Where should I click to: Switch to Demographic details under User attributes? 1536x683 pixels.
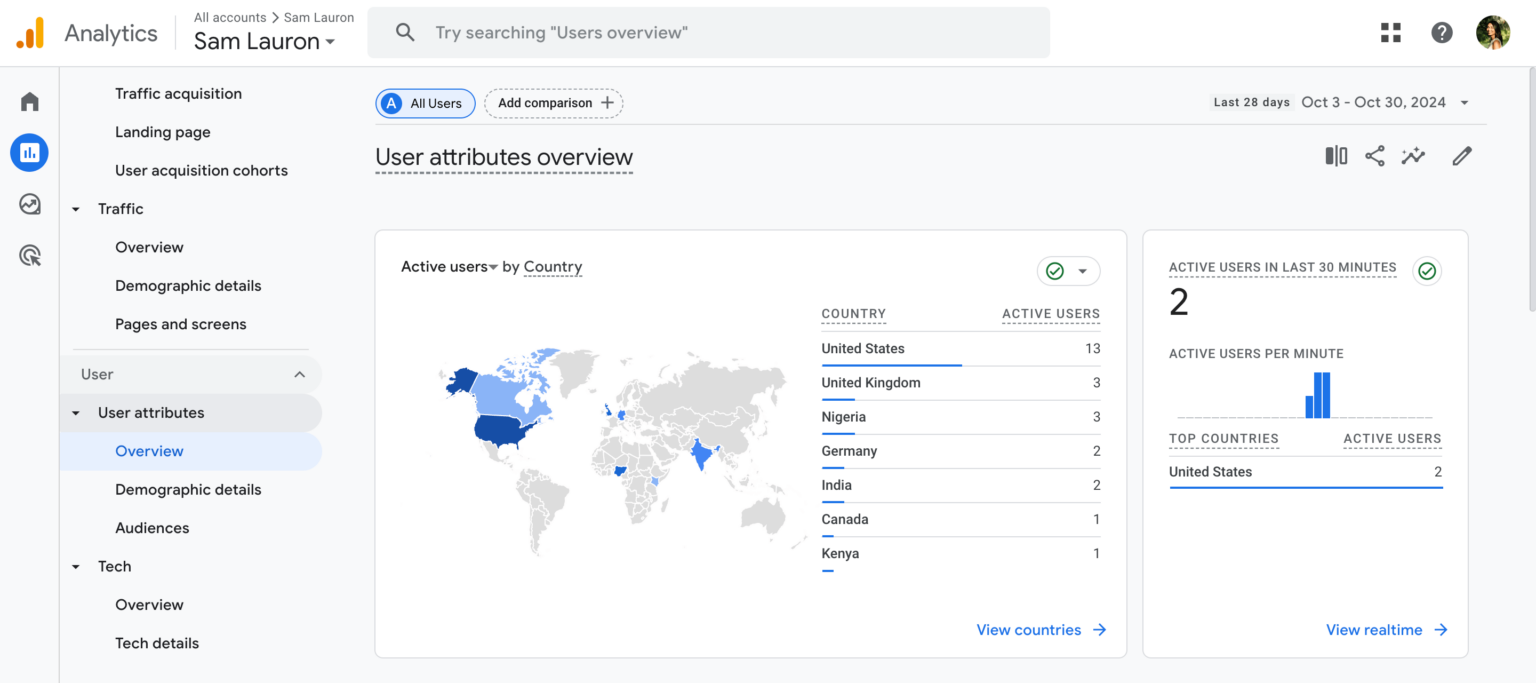[188, 489]
